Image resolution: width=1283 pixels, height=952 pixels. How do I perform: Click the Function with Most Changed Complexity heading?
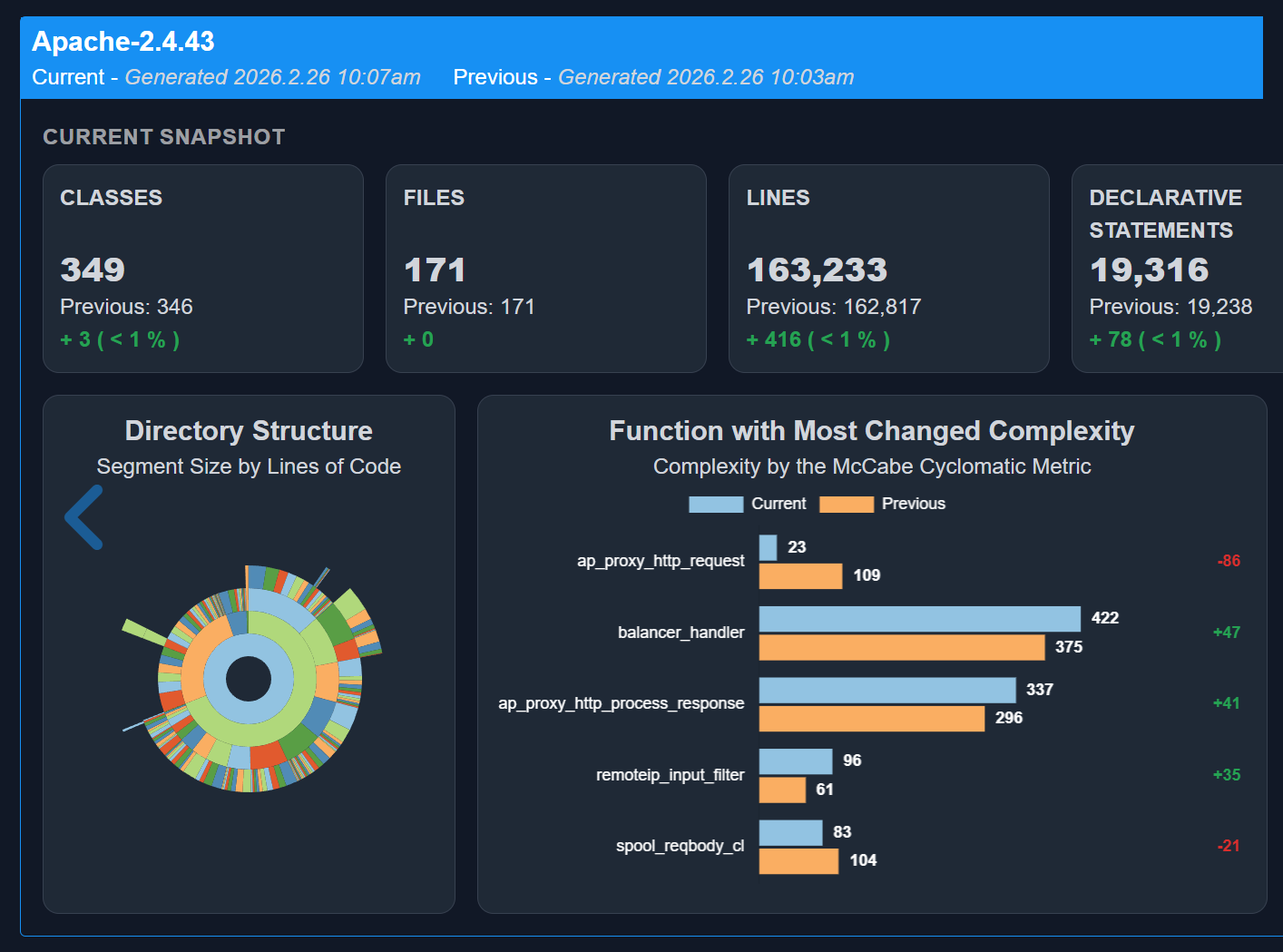(x=871, y=431)
